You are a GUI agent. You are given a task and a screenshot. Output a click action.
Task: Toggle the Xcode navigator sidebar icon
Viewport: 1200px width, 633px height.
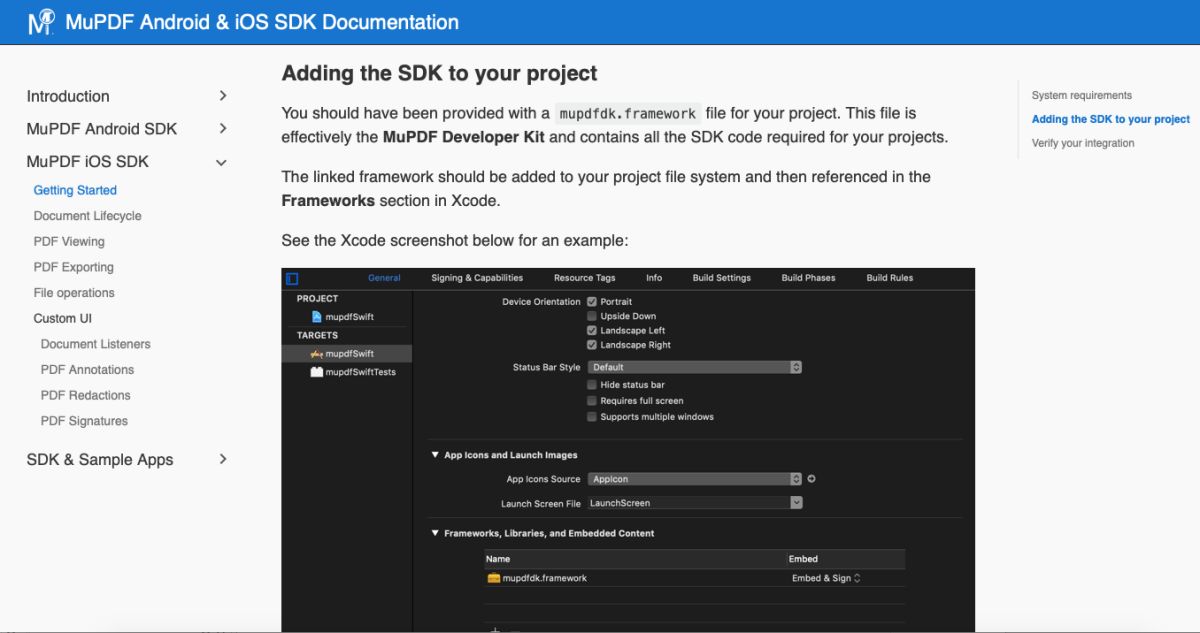(x=292, y=278)
